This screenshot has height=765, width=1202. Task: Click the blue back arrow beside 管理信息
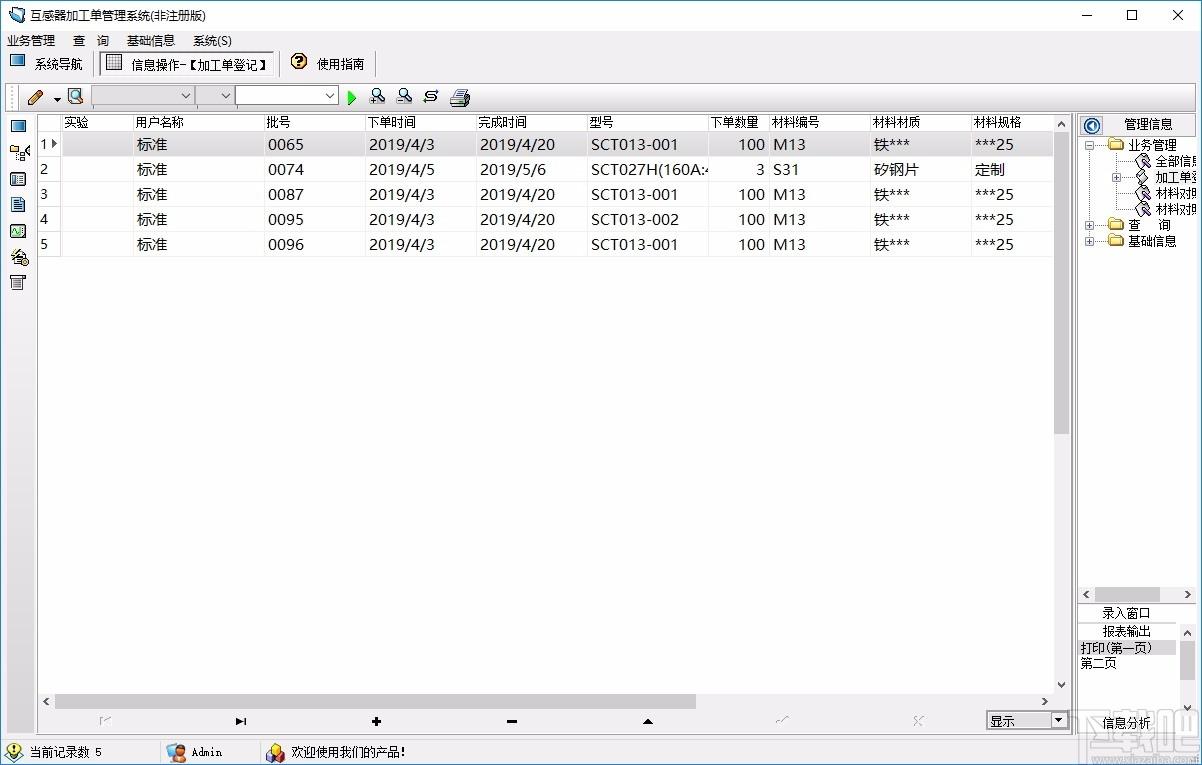1092,125
